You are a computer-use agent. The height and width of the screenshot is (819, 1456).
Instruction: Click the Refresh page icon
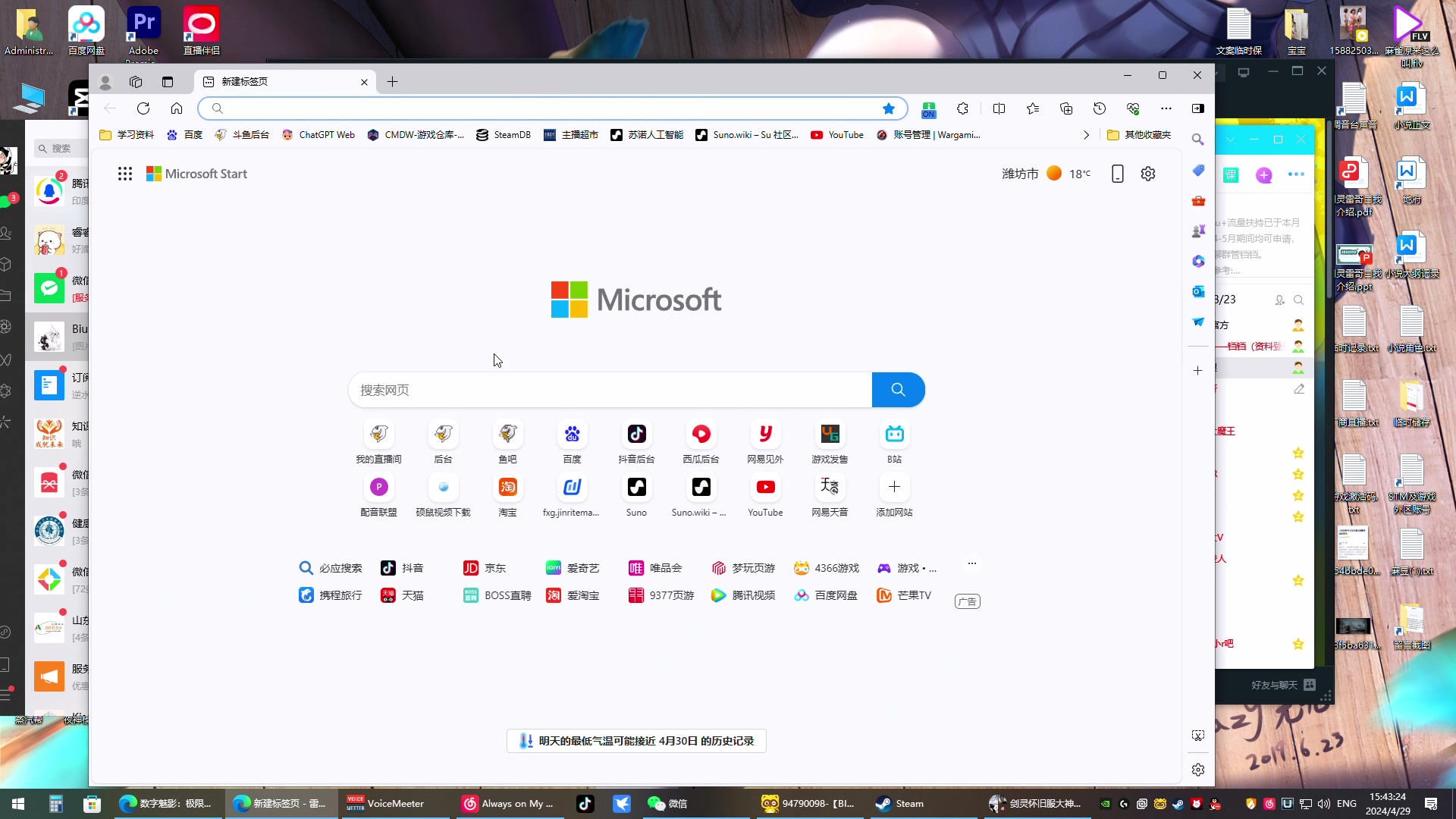click(x=143, y=108)
